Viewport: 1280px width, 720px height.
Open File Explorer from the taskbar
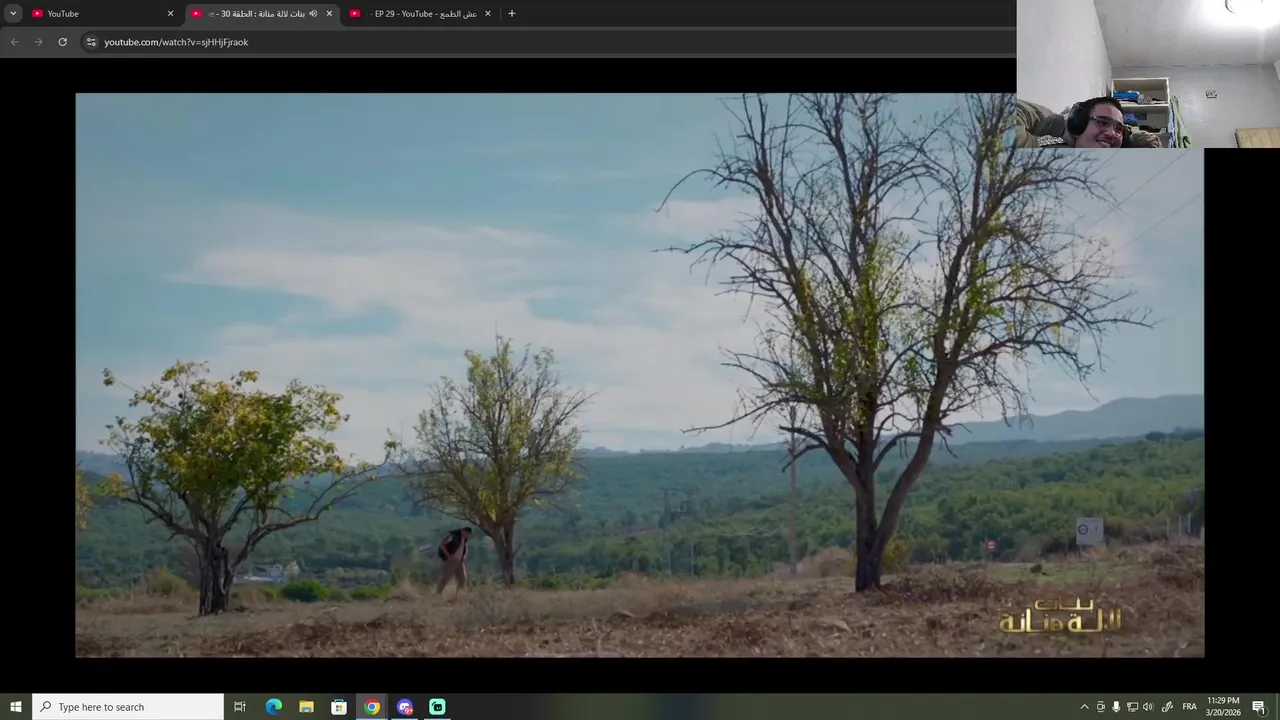tap(306, 707)
